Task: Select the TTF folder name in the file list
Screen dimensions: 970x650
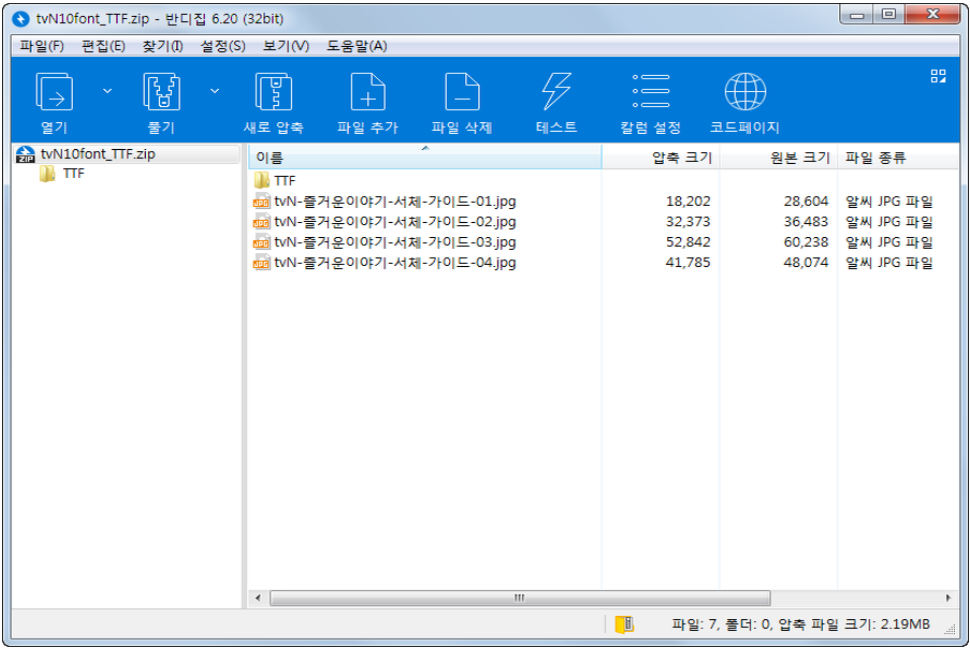Action: coord(285,181)
